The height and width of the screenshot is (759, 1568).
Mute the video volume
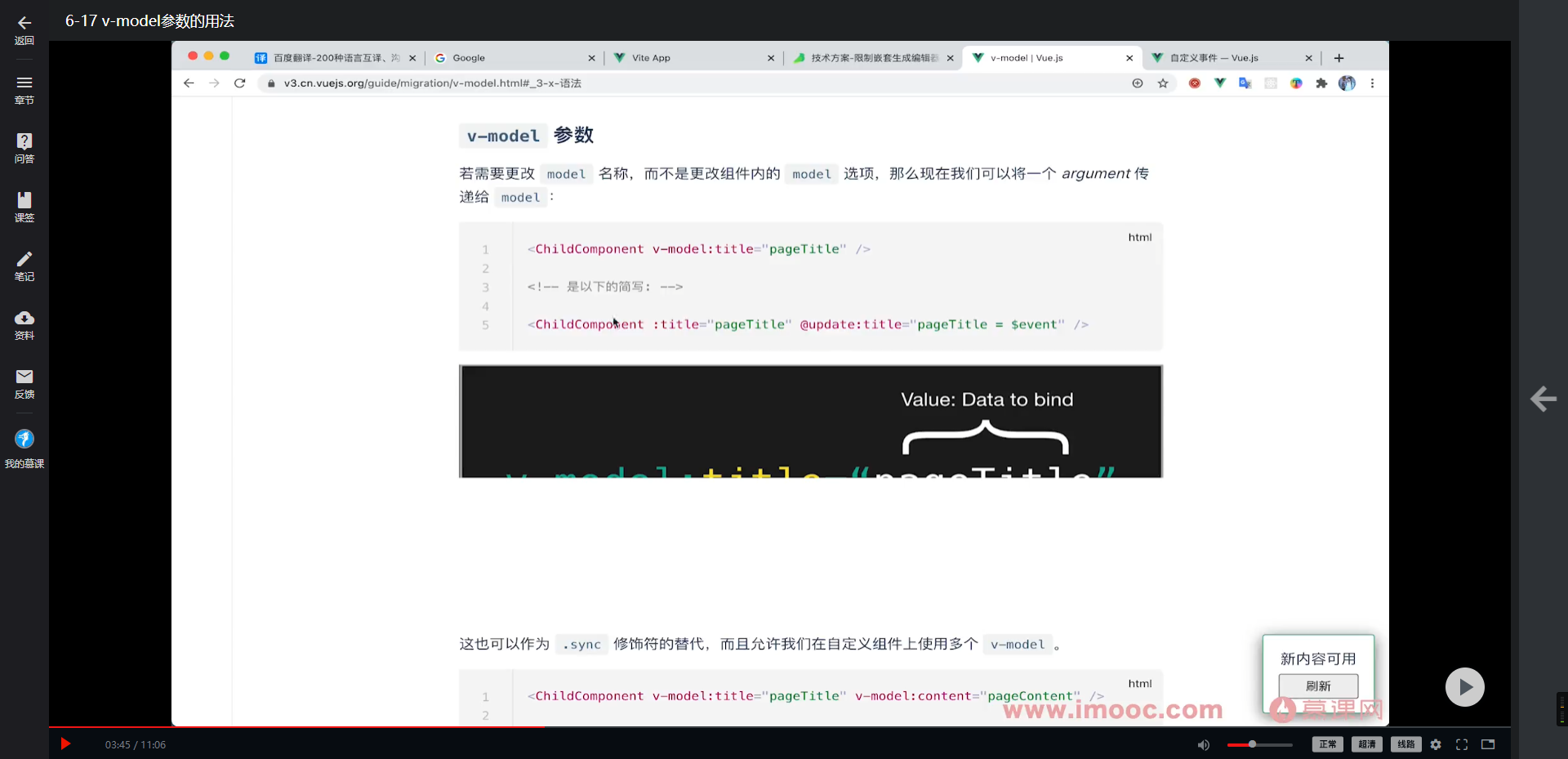tap(1203, 744)
